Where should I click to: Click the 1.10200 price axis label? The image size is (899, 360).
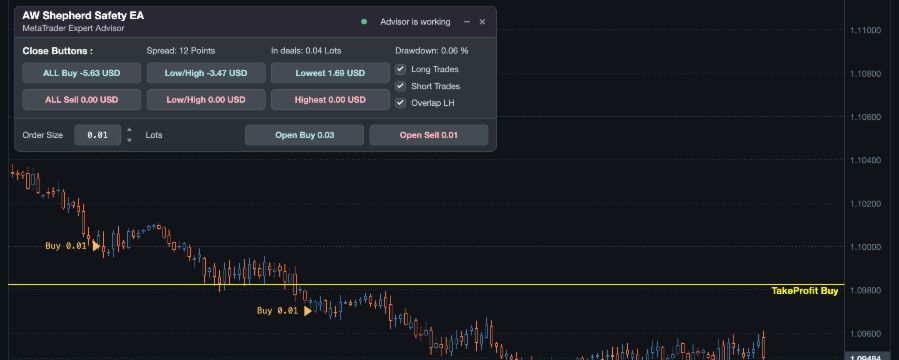point(865,204)
